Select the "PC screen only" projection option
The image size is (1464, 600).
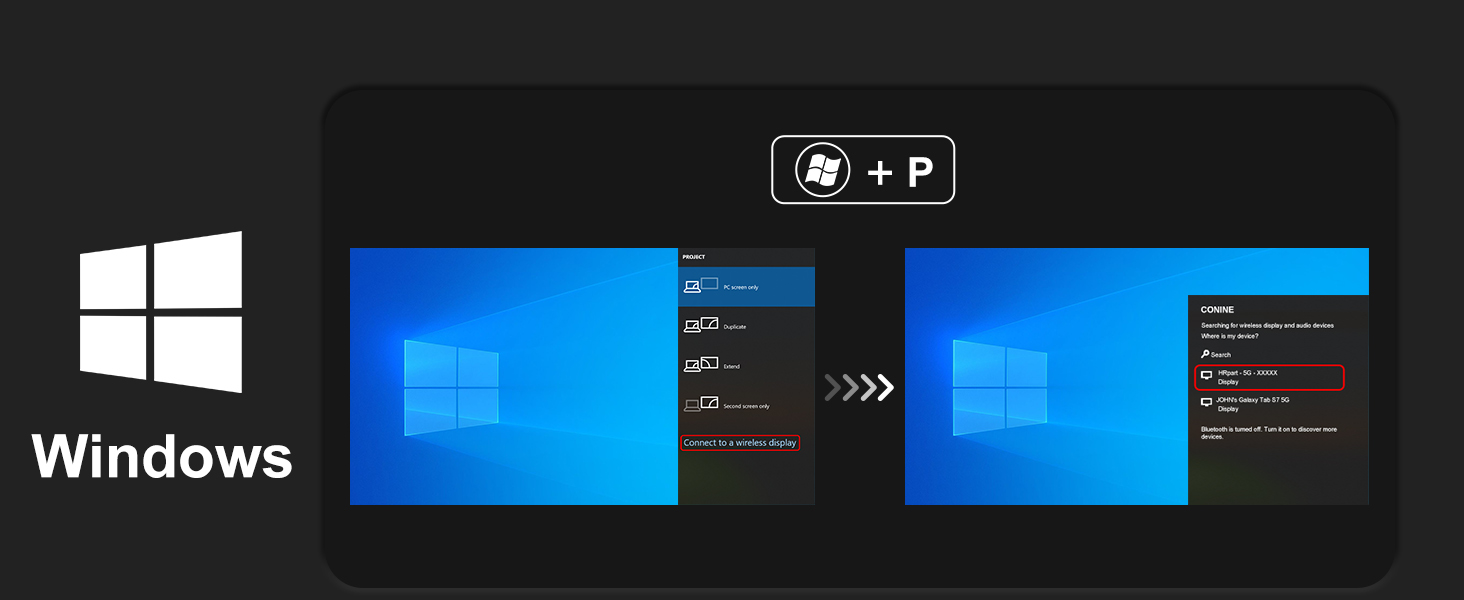tap(746, 286)
